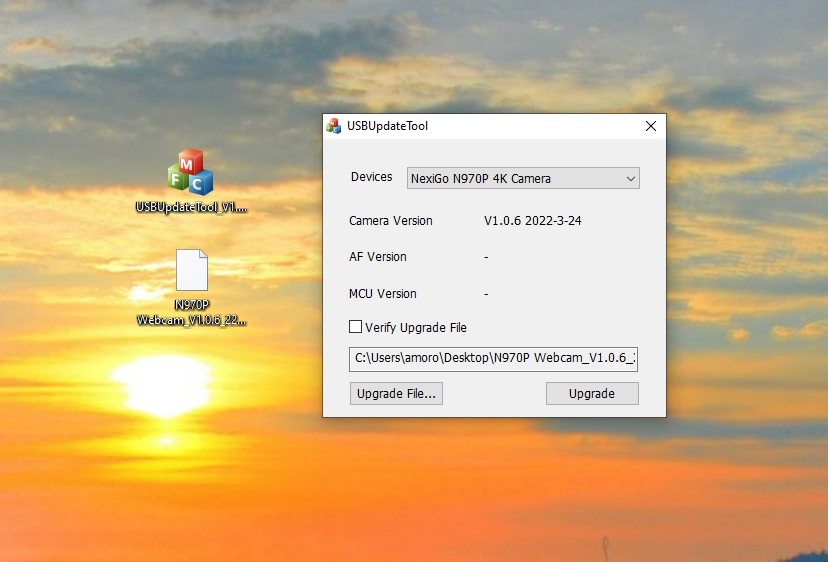828x562 pixels.
Task: Click the Camera Version value V1.0.6 2022-3-24
Action: [532, 221]
